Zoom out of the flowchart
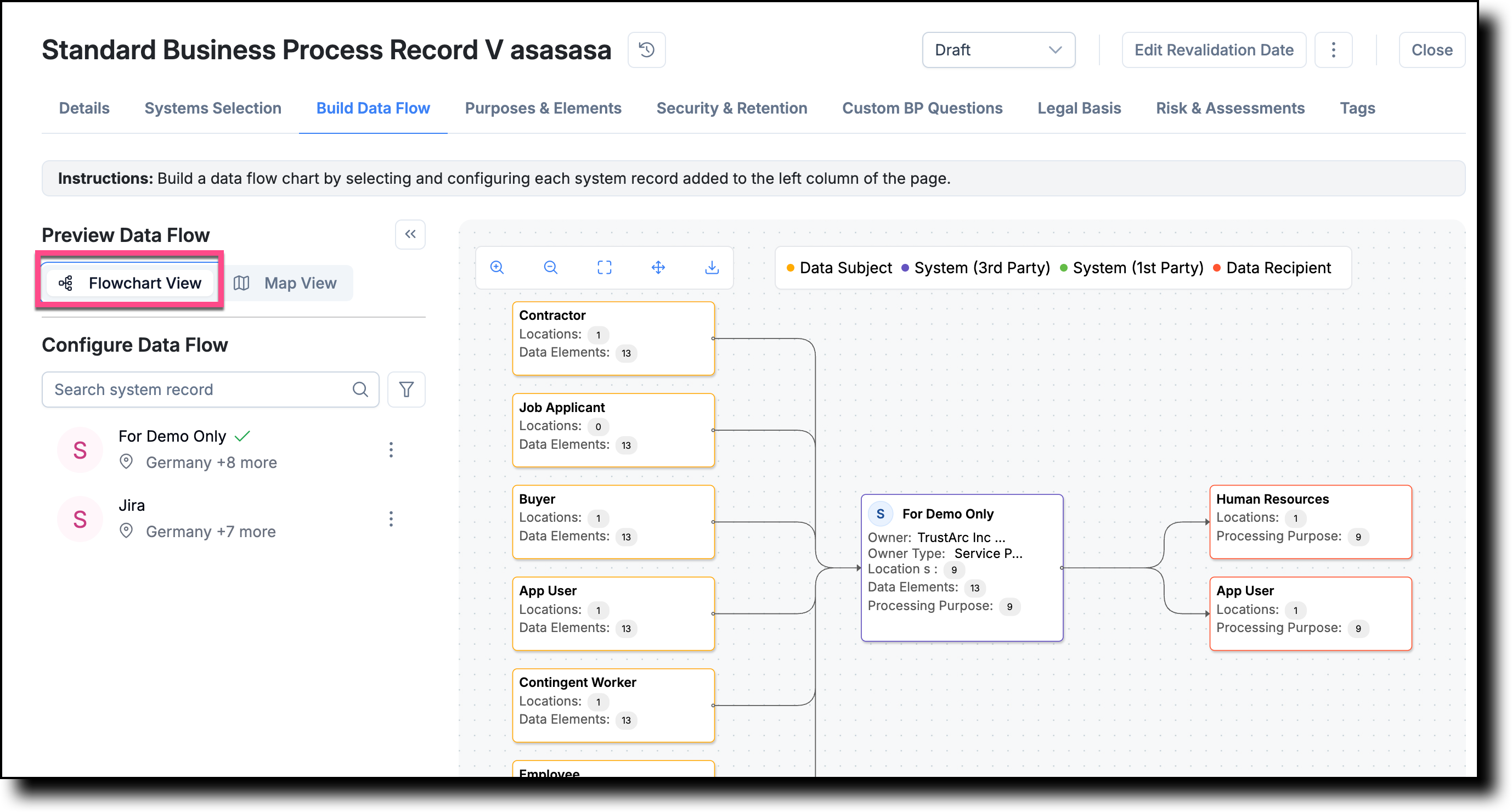 [550, 268]
